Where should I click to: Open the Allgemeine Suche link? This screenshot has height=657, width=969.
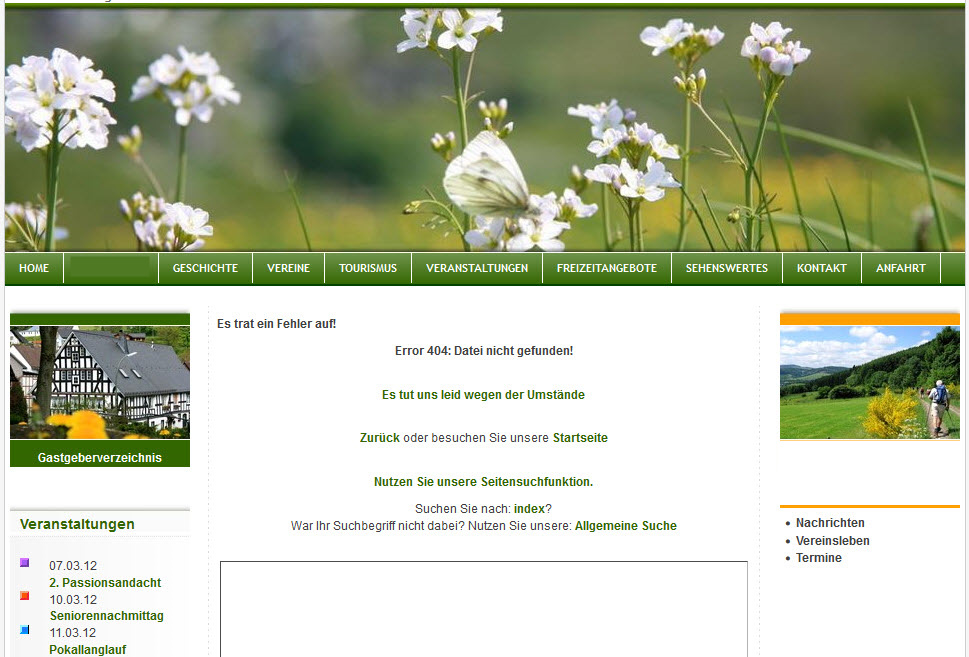click(625, 526)
